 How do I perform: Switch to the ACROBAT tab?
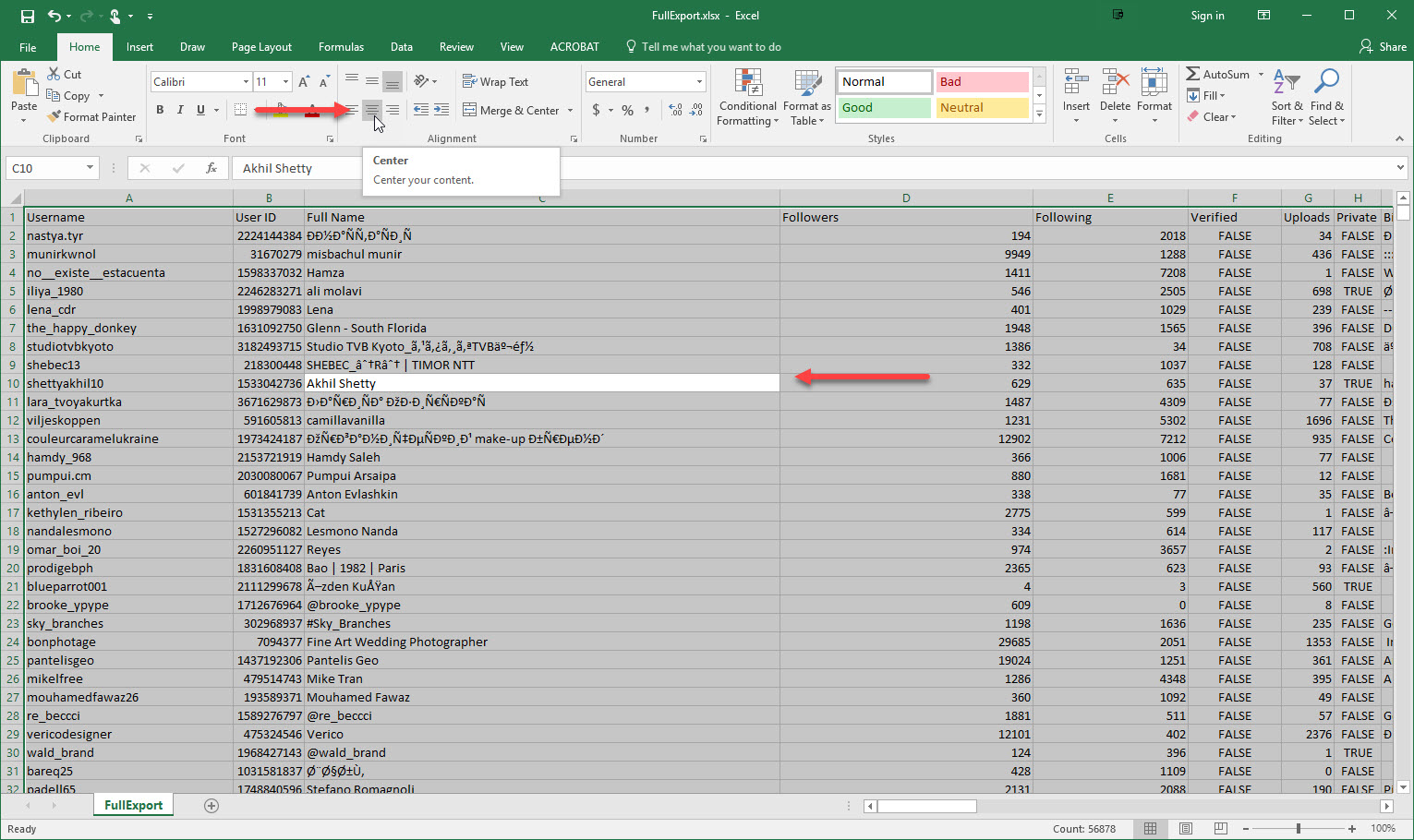574,47
